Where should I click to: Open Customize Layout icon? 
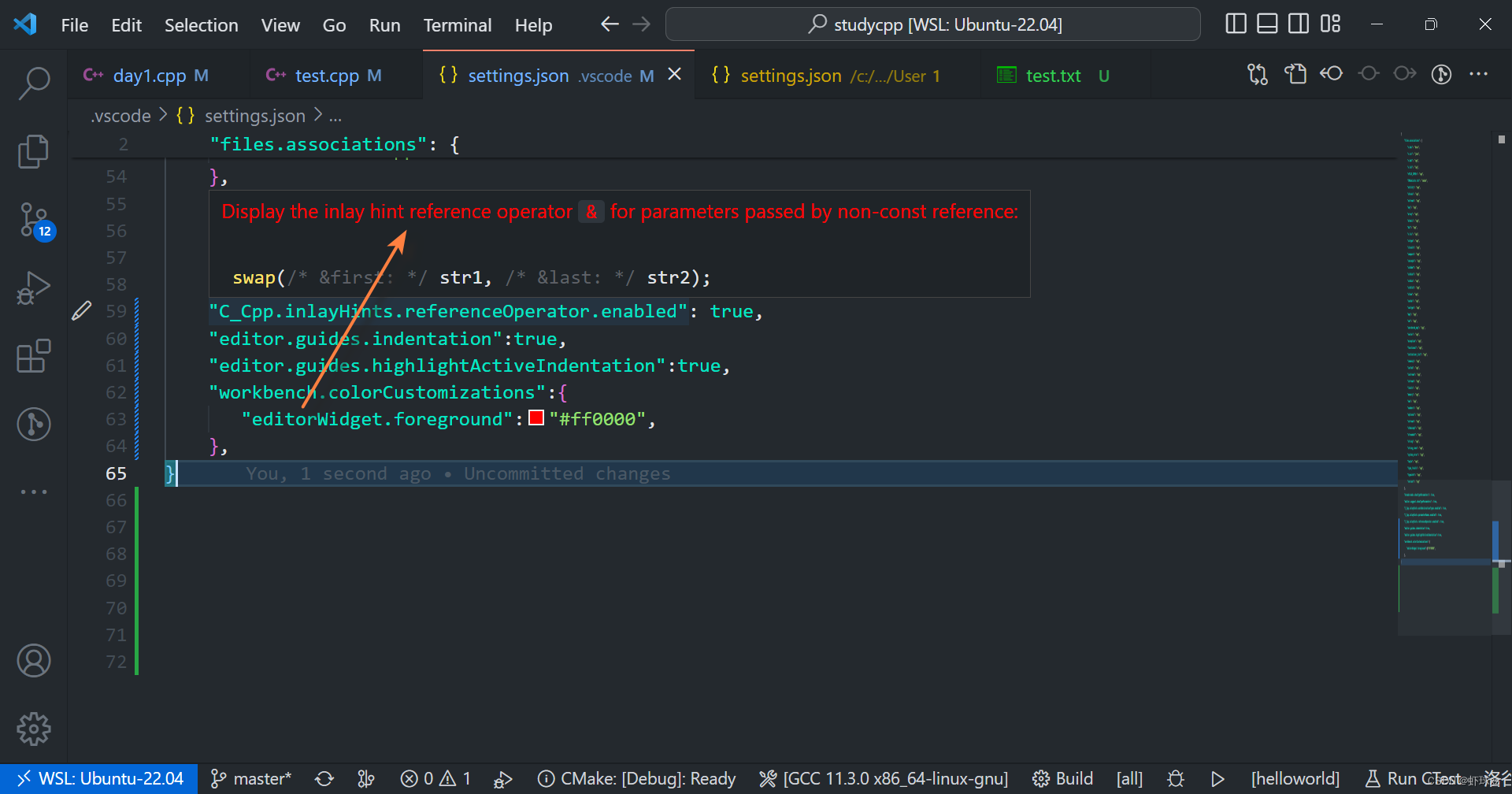click(1330, 24)
